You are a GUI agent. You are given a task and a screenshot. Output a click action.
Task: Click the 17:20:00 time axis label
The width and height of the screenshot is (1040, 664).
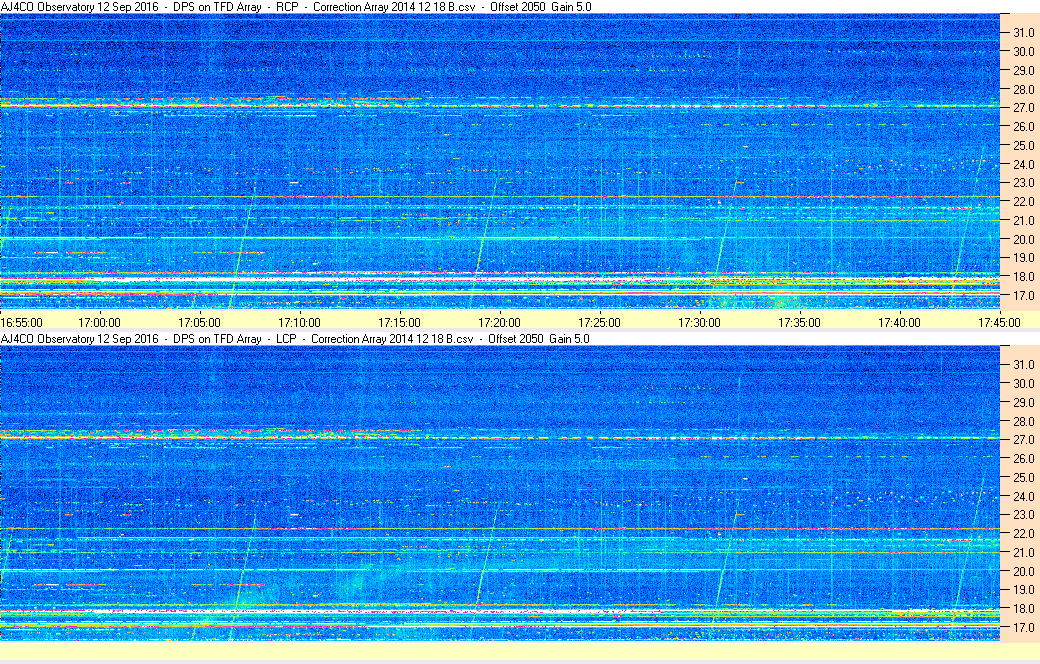(500, 322)
